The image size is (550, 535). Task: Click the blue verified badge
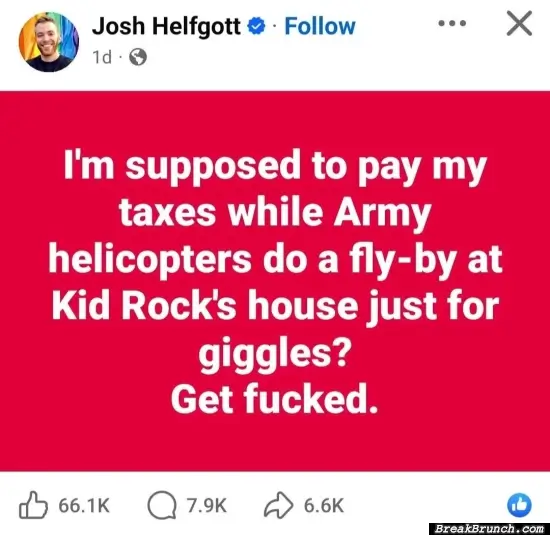pos(257,27)
